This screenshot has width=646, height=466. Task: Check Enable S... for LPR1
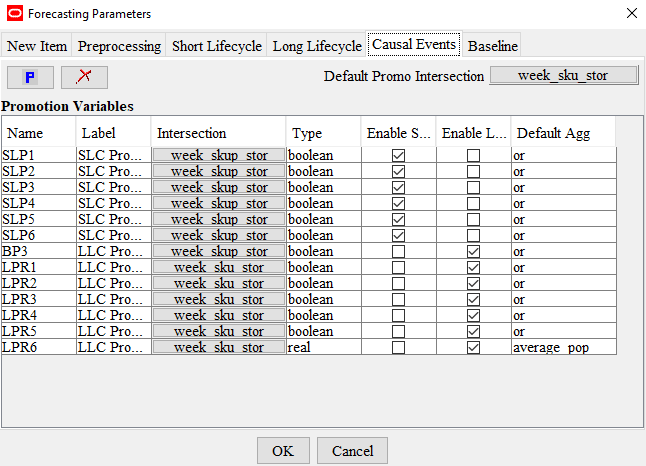click(398, 267)
